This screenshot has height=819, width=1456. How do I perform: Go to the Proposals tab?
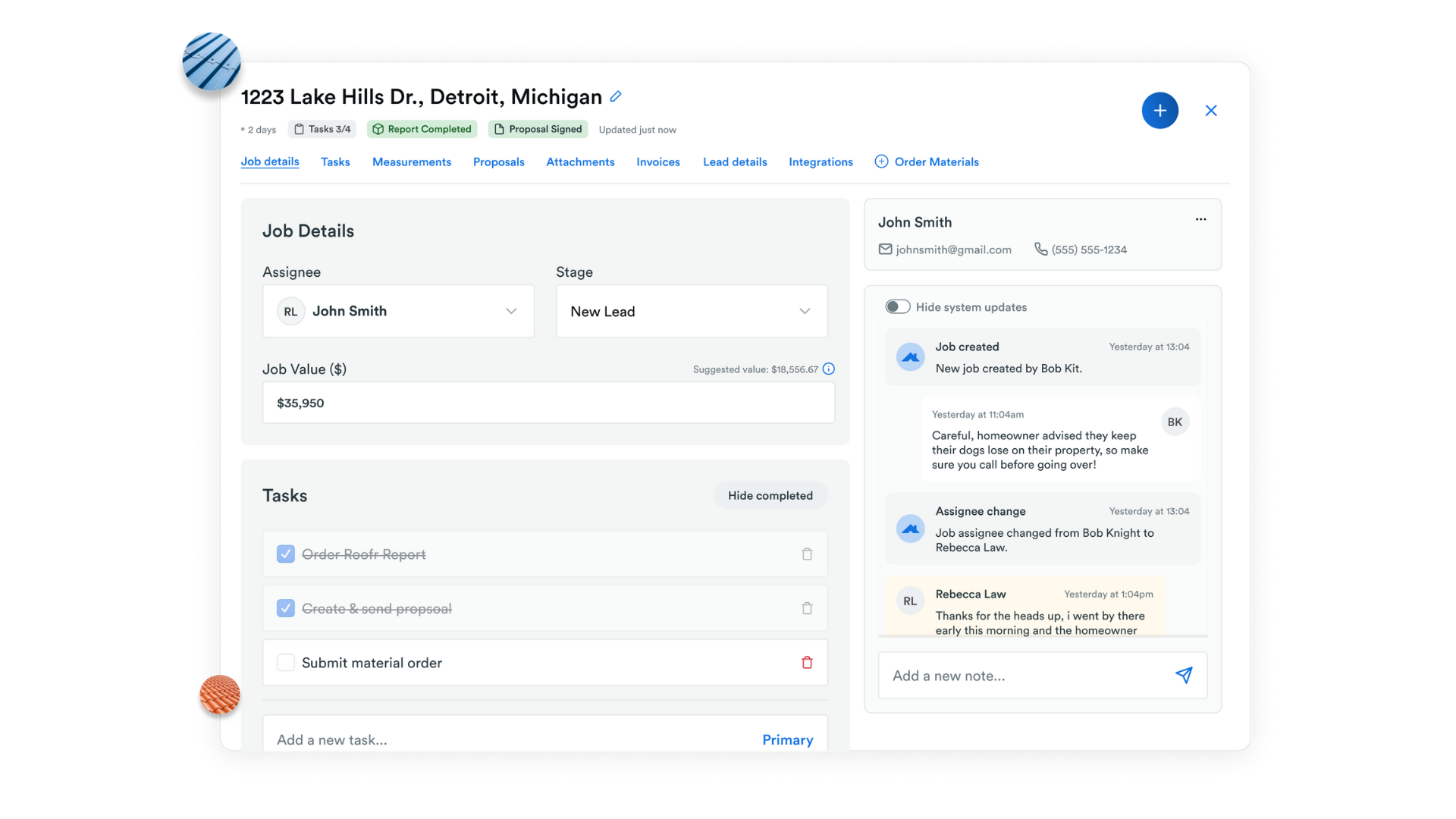[x=499, y=162]
